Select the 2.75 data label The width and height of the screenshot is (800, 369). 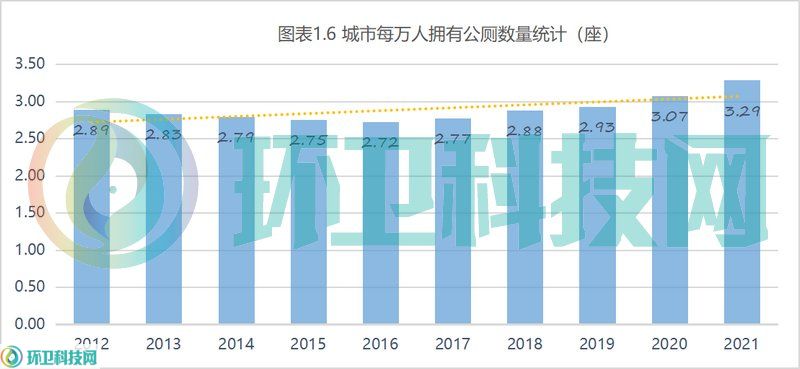308,140
